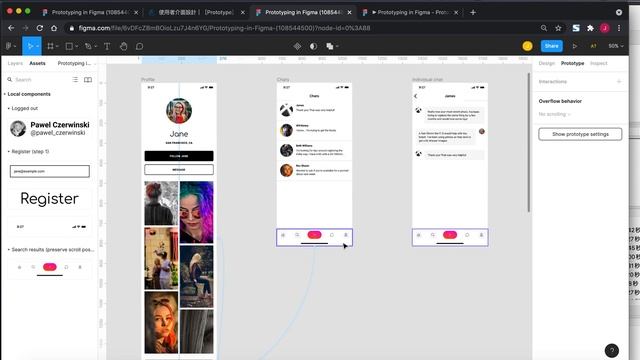The width and height of the screenshot is (640, 360).
Task: Click the browser back arrow
Action: tap(11, 28)
